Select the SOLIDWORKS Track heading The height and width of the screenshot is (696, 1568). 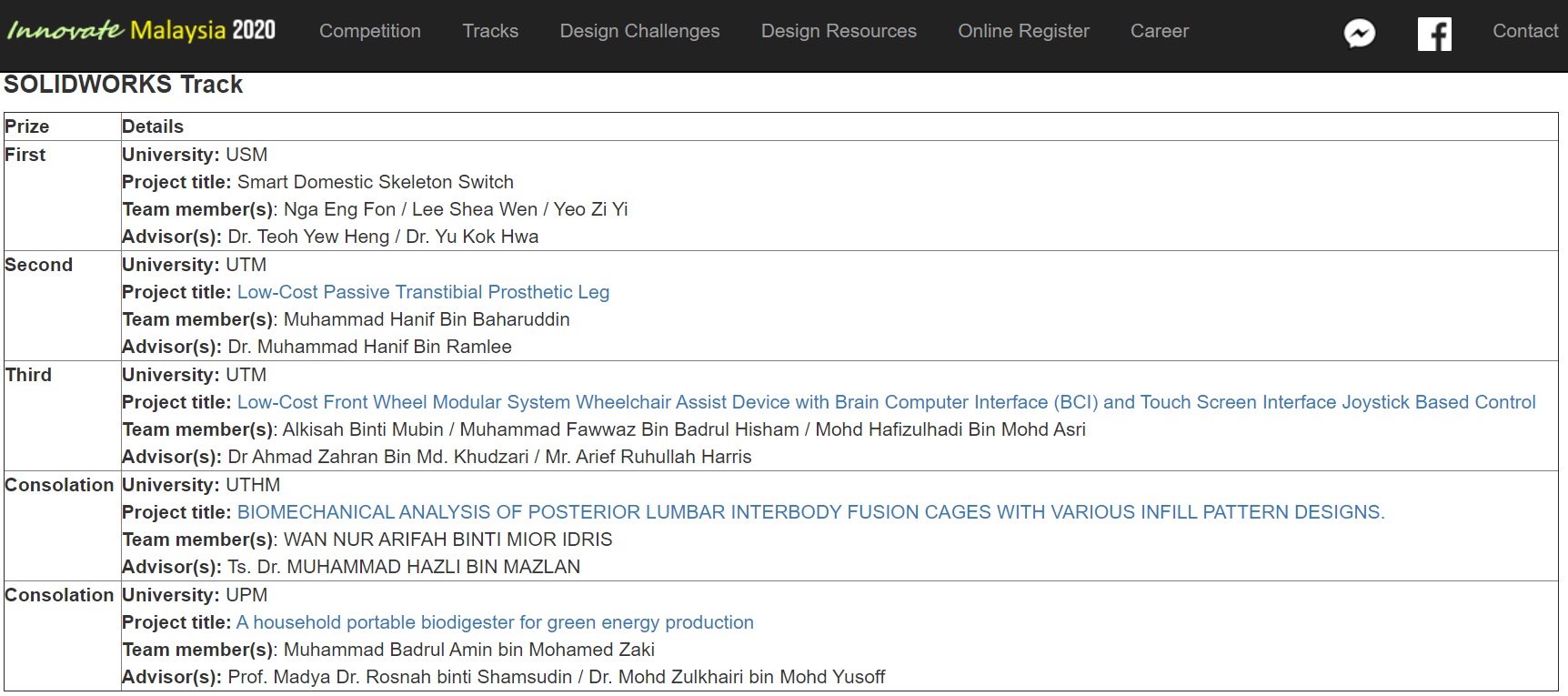(x=124, y=85)
